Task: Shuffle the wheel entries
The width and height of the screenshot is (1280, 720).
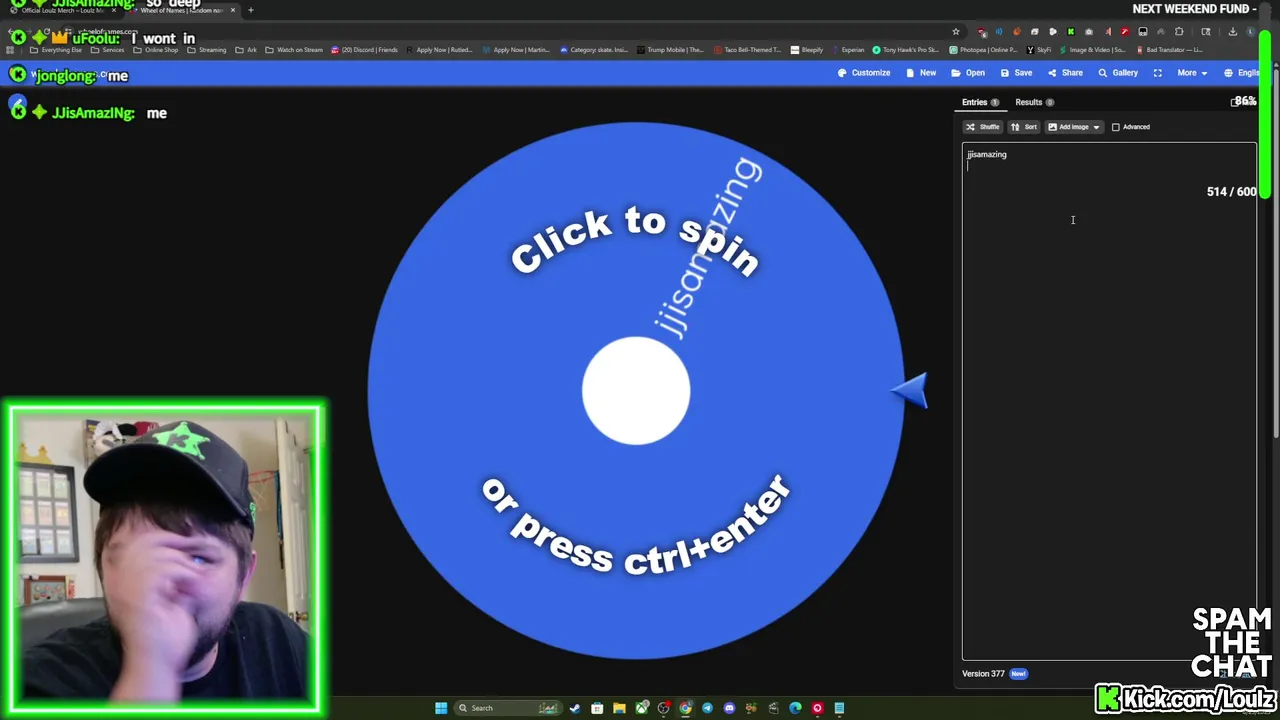Action: pyautogui.click(x=983, y=127)
